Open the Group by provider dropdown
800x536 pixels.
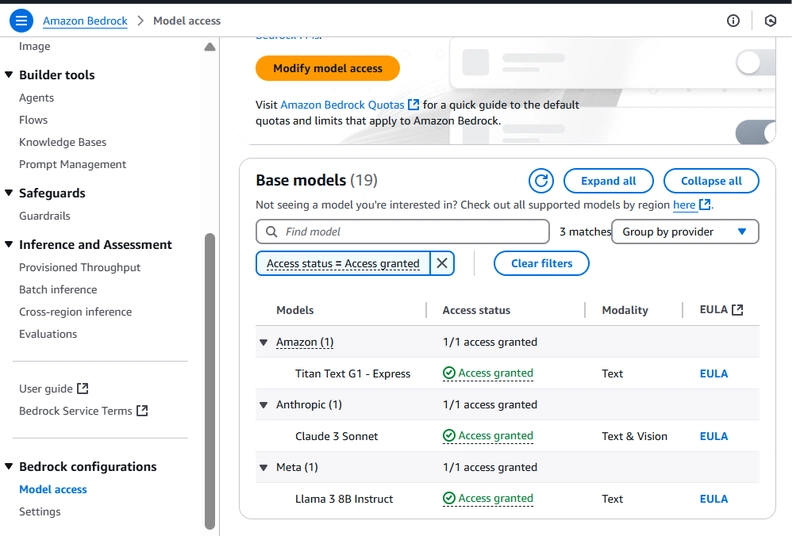(685, 232)
